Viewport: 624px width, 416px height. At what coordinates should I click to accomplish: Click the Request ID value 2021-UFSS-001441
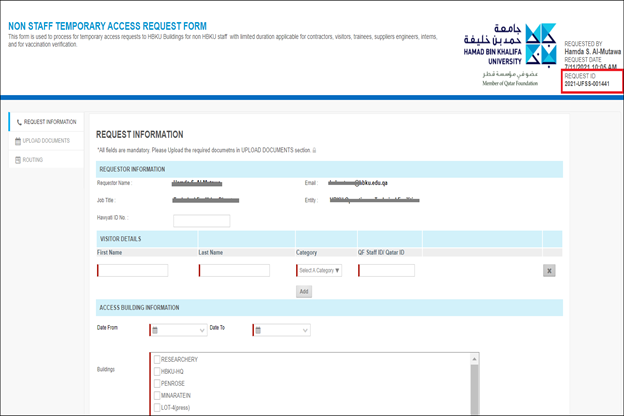click(587, 84)
